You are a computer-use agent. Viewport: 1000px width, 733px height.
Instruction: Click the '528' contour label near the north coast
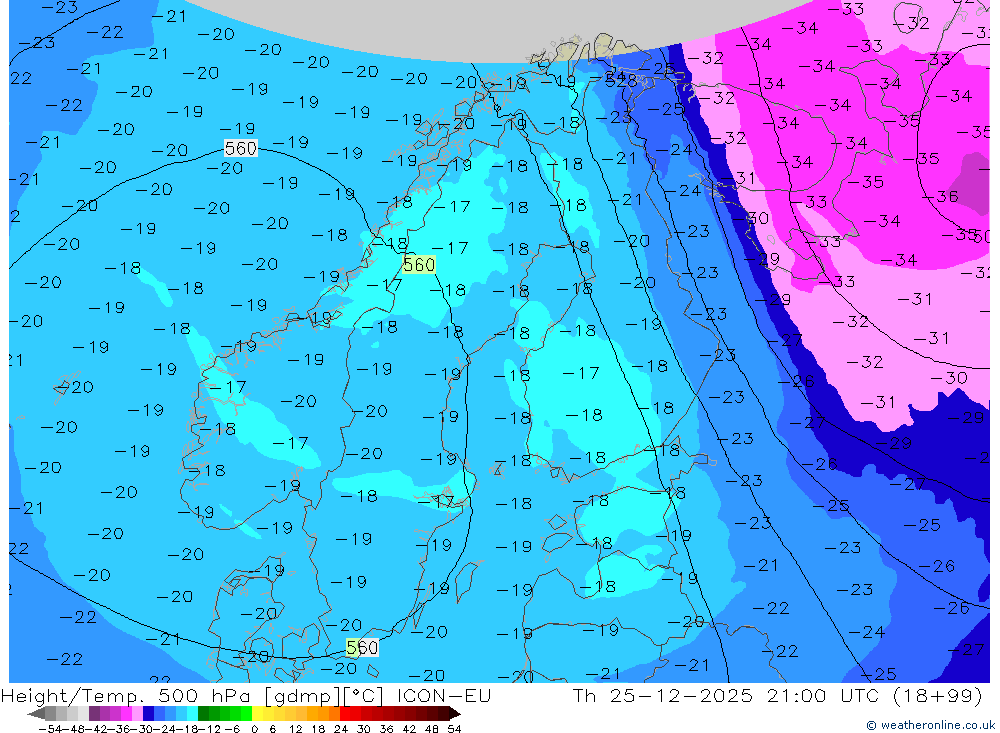(x=621, y=80)
